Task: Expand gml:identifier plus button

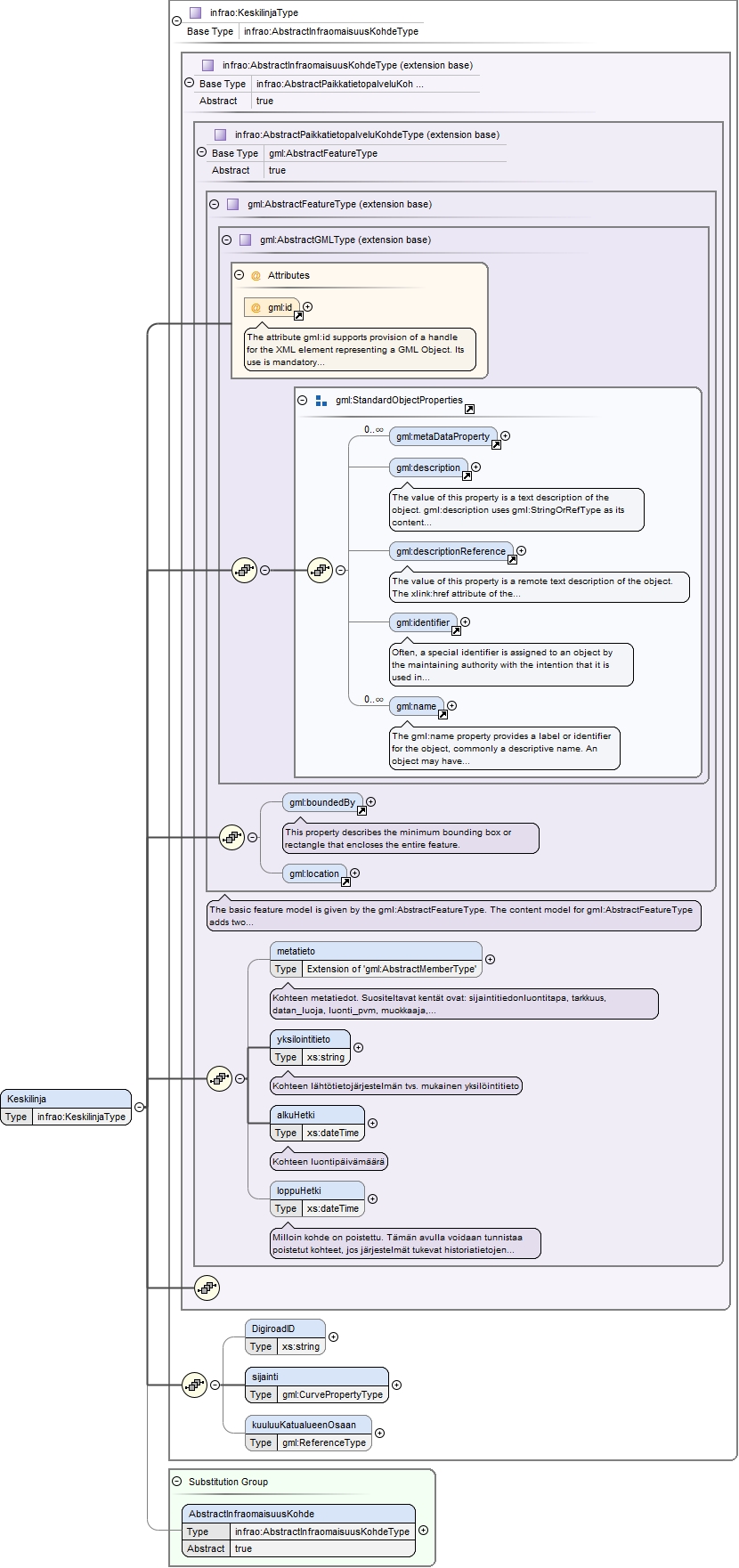Action: click(465, 622)
